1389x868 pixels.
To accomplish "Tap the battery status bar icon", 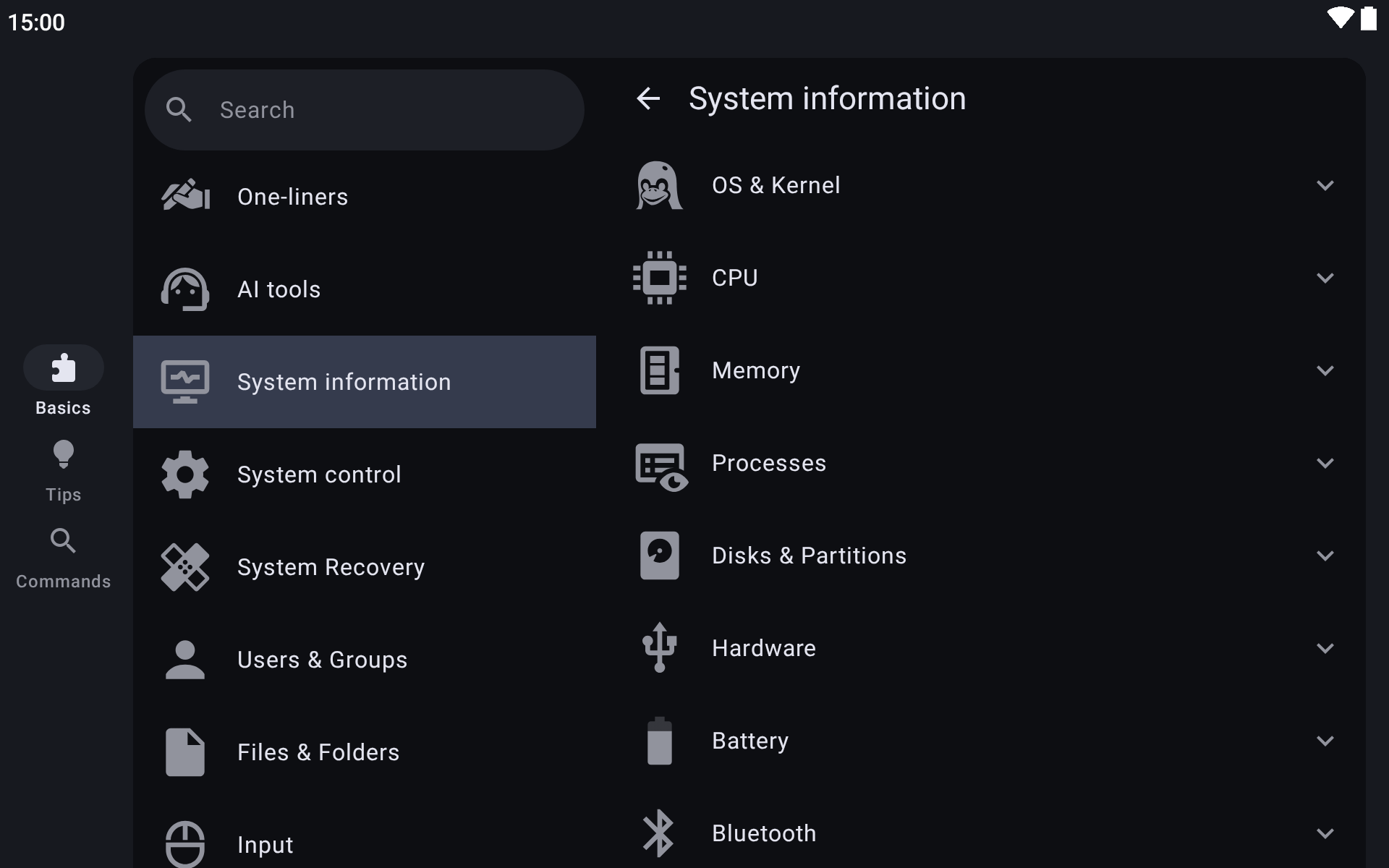I will click(x=1368, y=18).
